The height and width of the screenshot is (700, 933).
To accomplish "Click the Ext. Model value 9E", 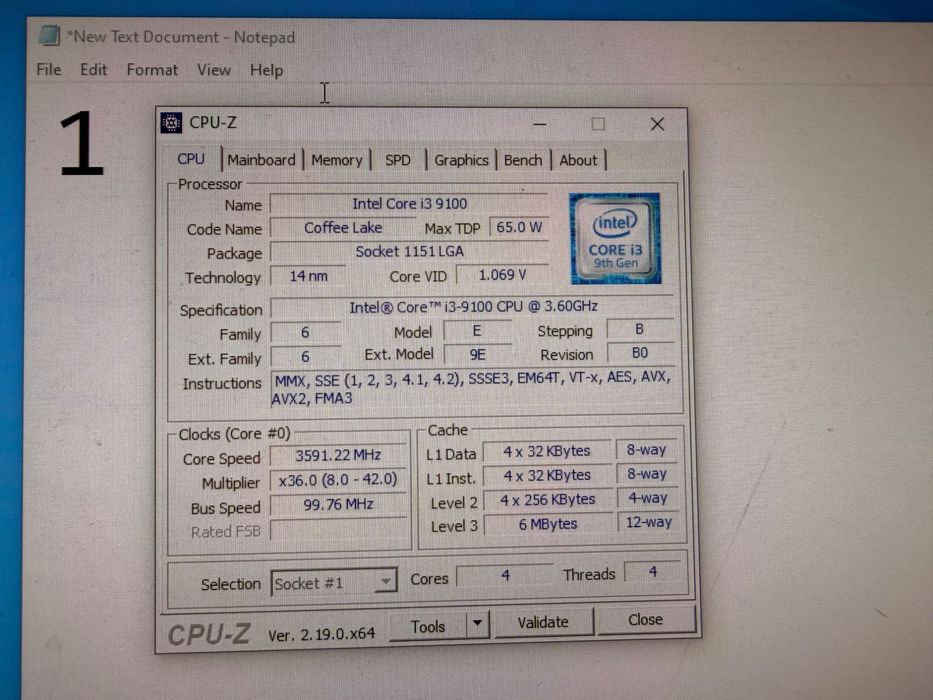I will click(477, 355).
